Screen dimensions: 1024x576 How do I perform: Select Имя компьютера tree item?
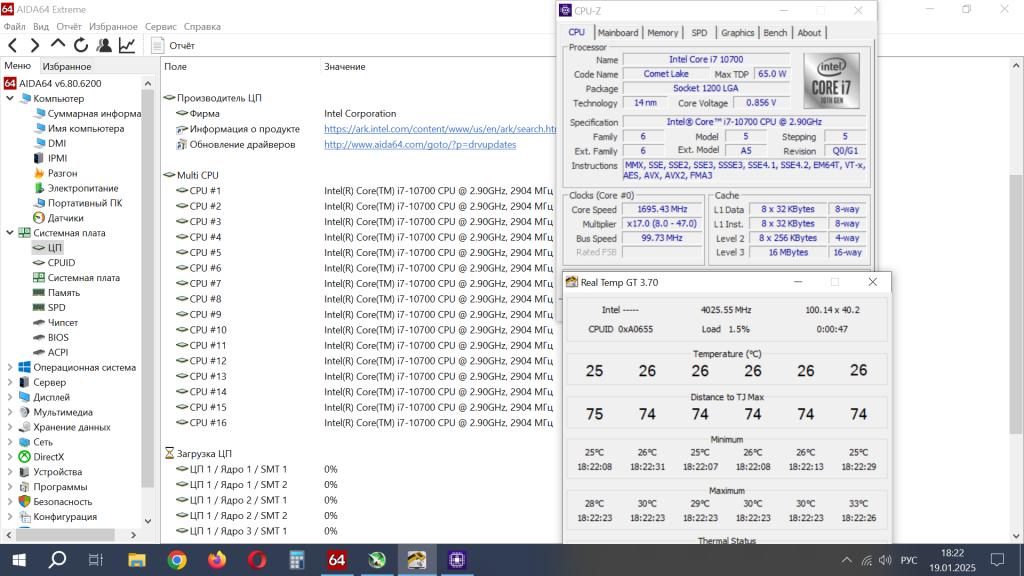pos(79,129)
